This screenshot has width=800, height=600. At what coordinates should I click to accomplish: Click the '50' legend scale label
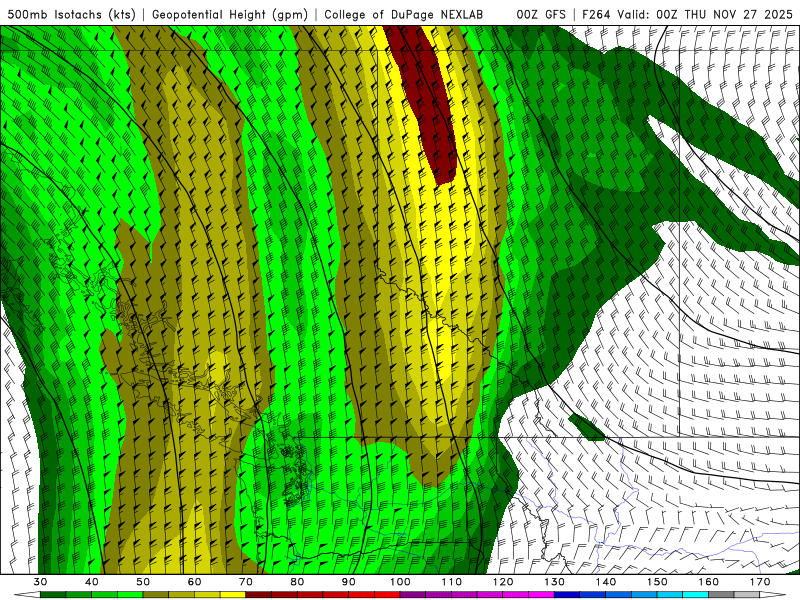(143, 582)
